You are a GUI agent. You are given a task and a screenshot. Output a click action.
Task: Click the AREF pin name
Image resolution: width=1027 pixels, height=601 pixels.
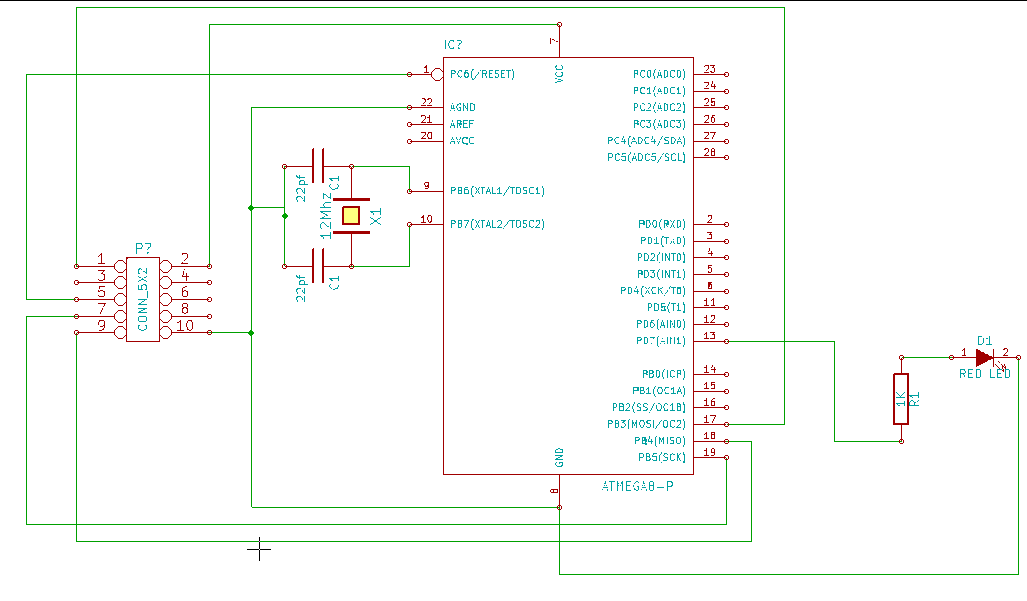(462, 124)
